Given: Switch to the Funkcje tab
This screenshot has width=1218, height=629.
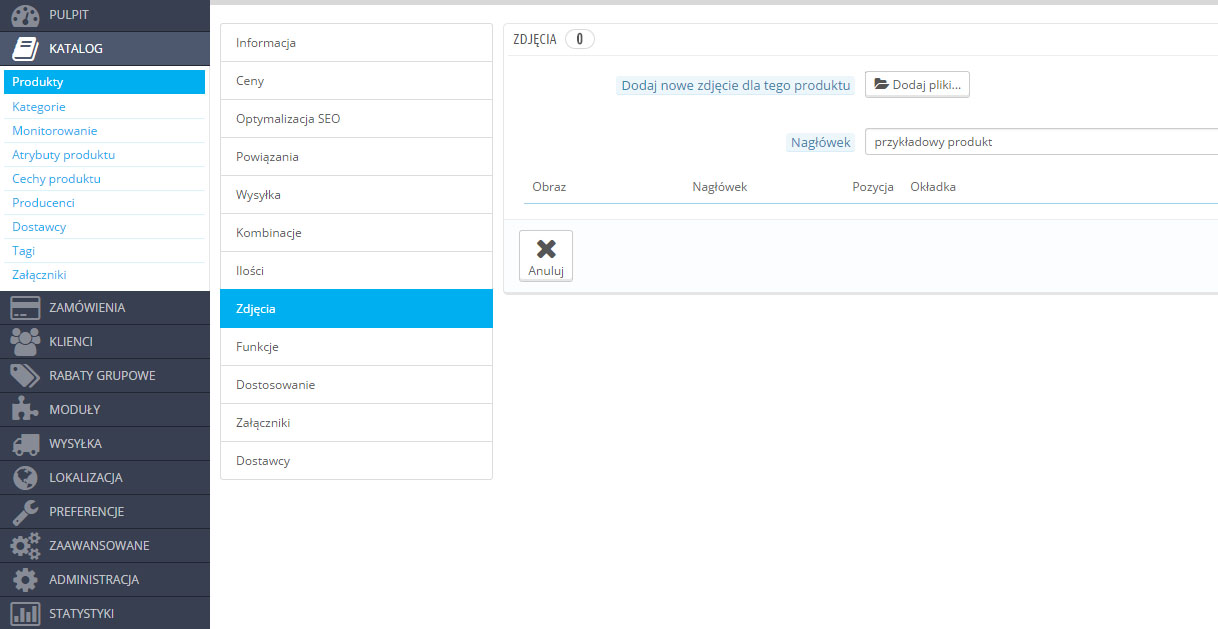Looking at the screenshot, I should pyautogui.click(x=356, y=347).
